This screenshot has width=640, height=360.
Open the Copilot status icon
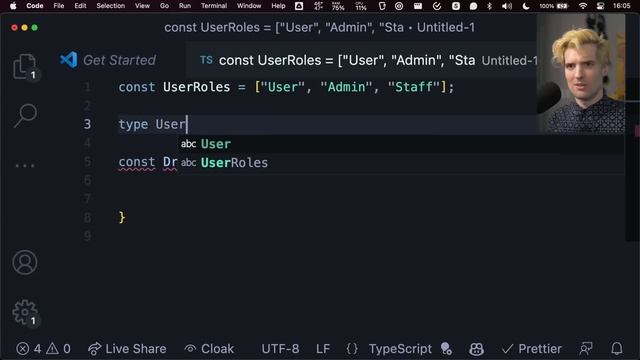[476, 349]
